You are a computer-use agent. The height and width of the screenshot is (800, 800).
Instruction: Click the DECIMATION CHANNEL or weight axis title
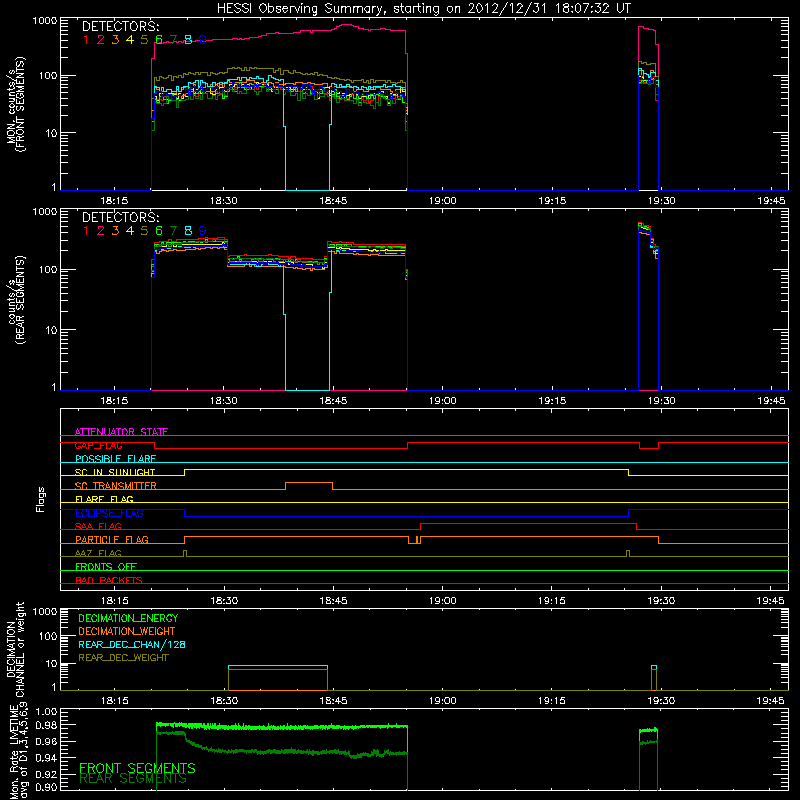(x=15, y=650)
